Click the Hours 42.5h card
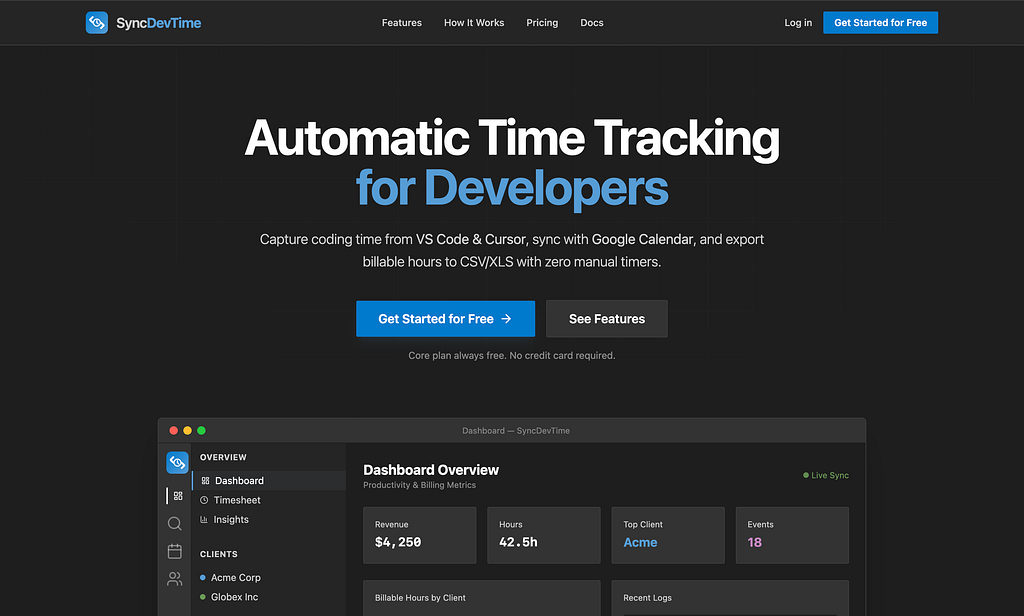The width and height of the screenshot is (1024, 616). (x=544, y=535)
